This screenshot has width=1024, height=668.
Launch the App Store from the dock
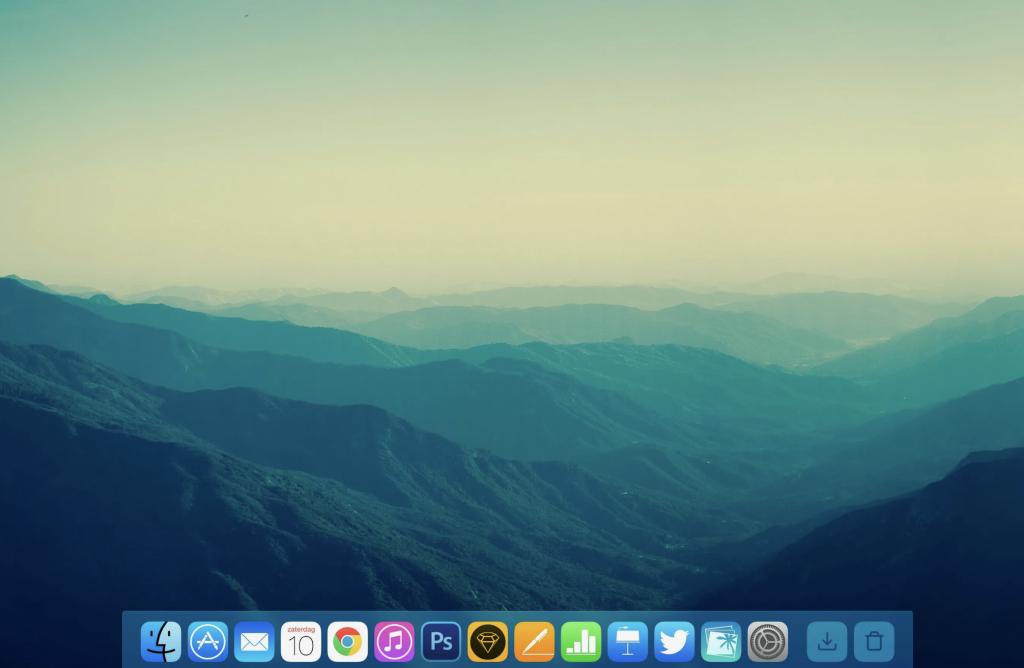tap(208, 641)
